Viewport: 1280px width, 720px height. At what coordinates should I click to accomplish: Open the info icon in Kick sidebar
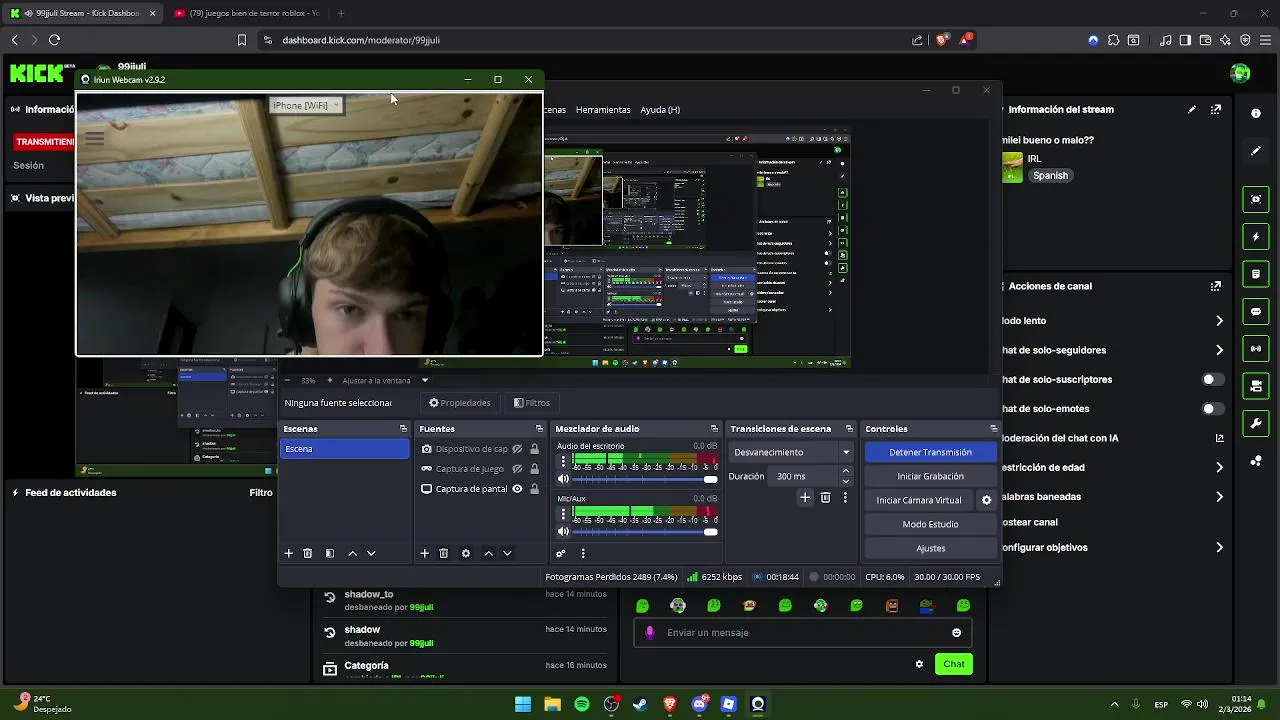coord(1256,113)
